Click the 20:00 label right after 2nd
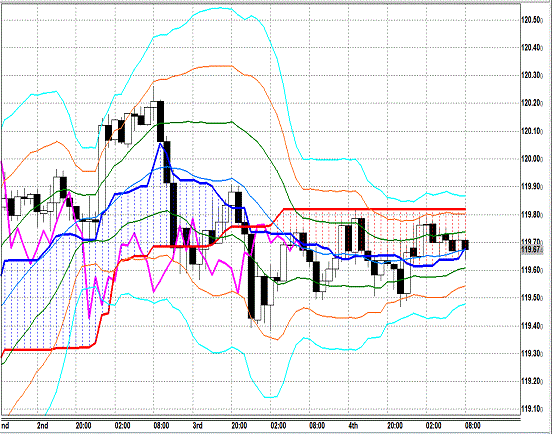This screenshot has height=434, width=552. pos(83,426)
